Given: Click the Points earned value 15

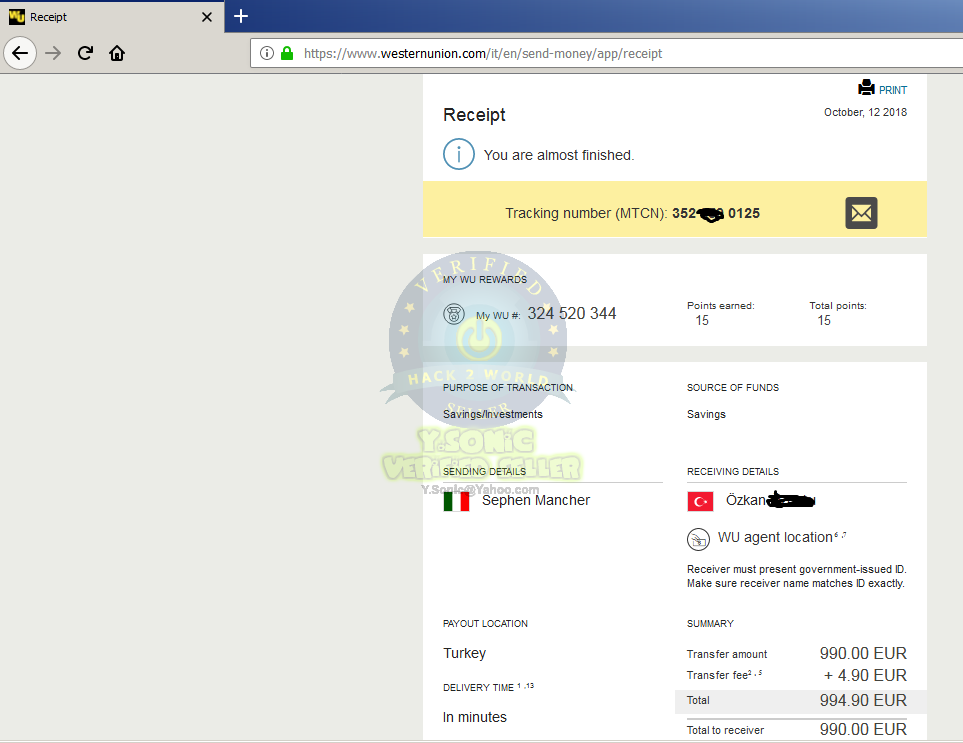Looking at the screenshot, I should (x=702, y=321).
